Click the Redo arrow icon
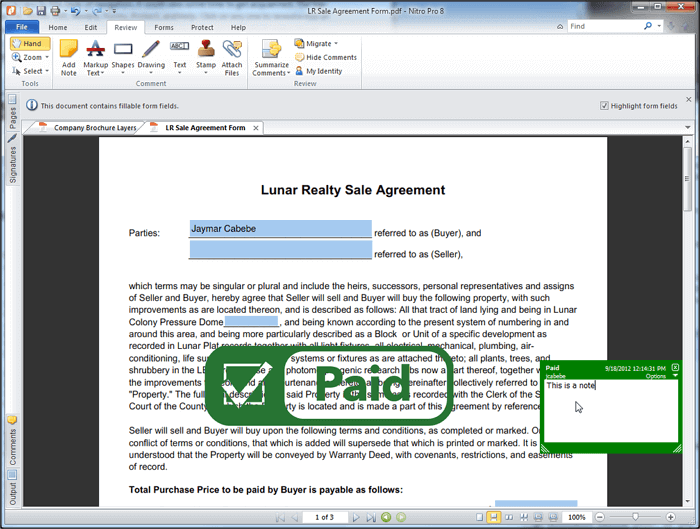700x529 pixels. pos(97,11)
